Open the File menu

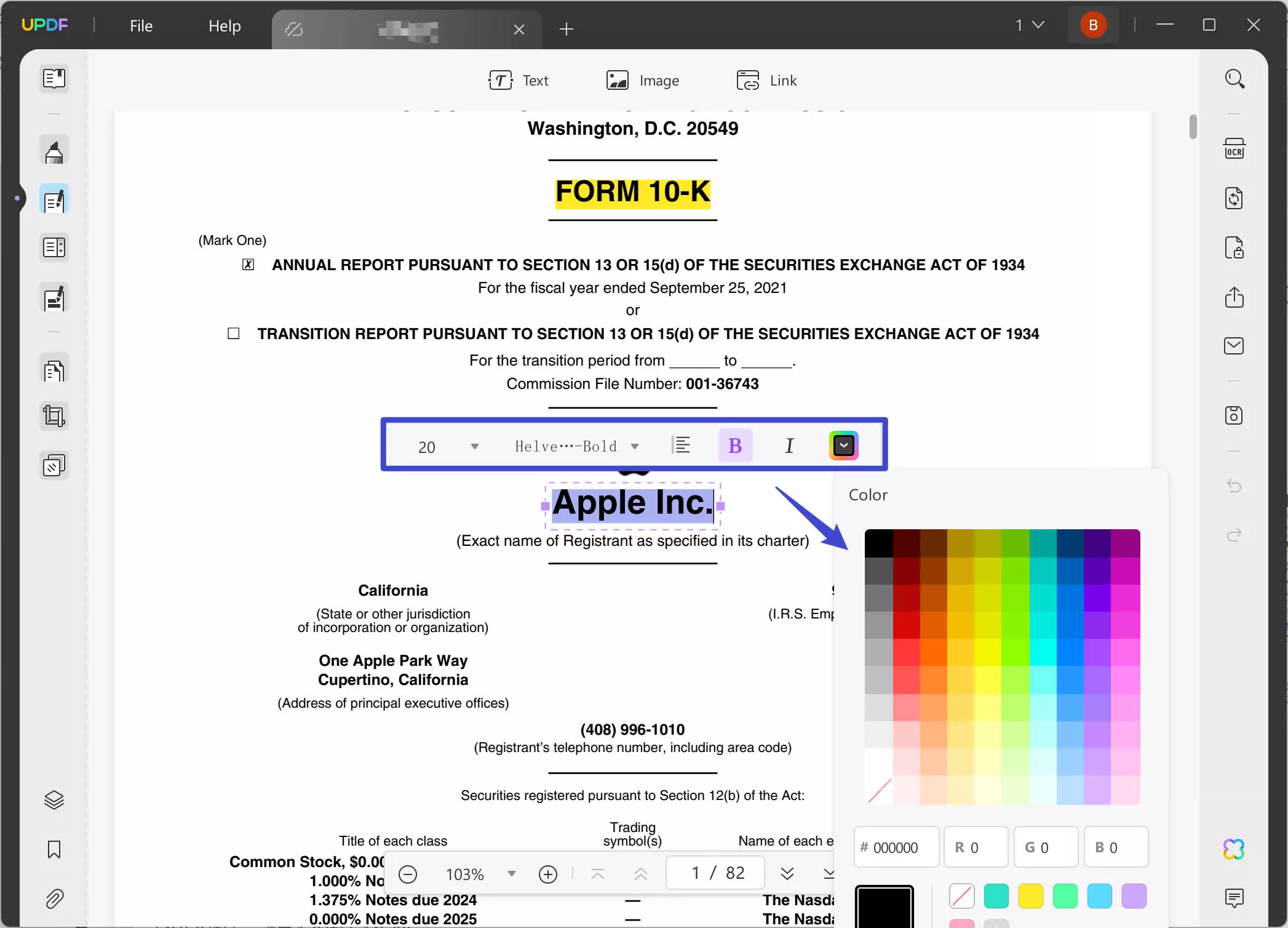[141, 26]
